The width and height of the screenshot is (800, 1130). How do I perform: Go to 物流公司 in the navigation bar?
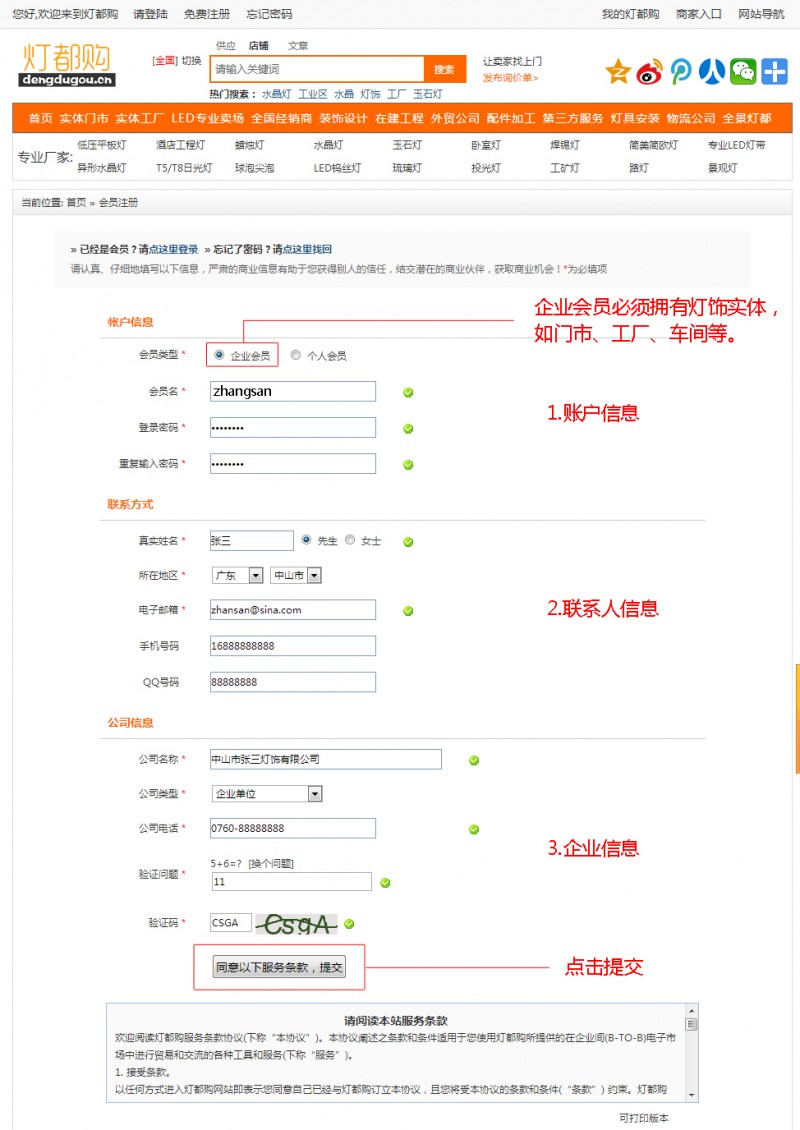(x=691, y=118)
